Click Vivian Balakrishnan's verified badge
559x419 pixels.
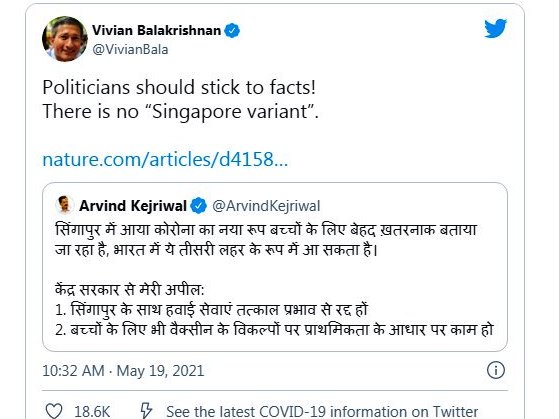[x=232, y=31]
